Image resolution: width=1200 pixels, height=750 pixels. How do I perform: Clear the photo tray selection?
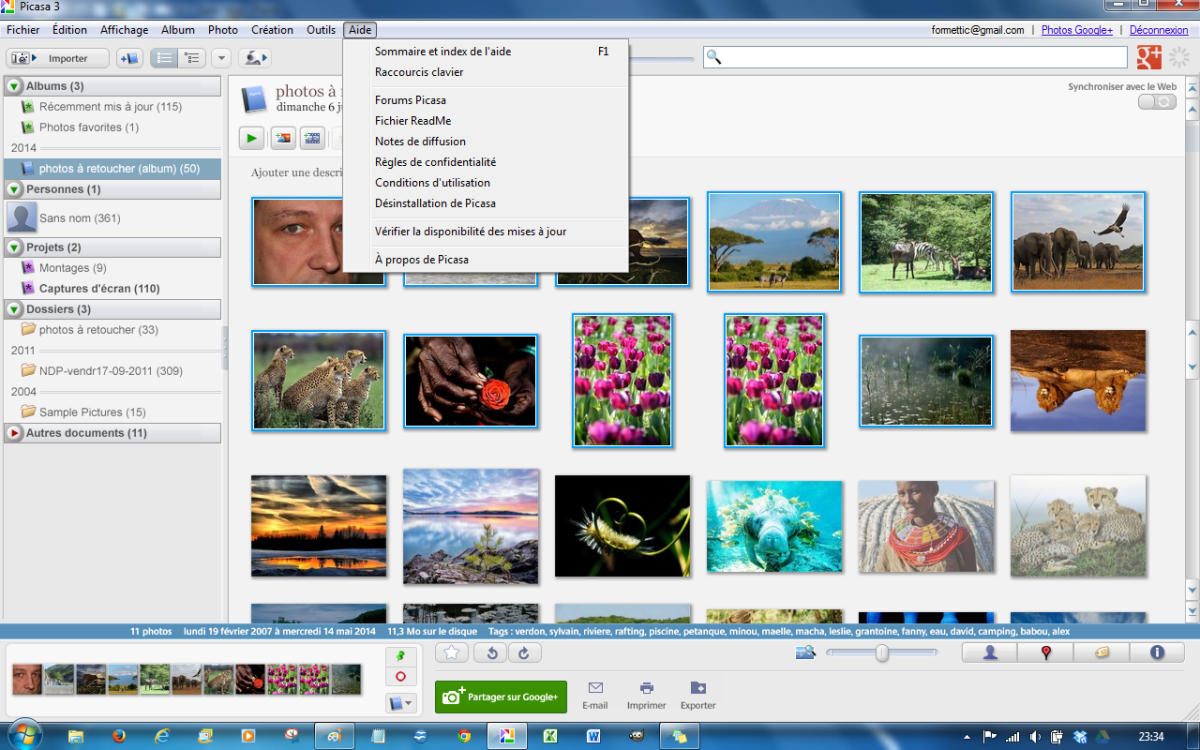pos(400,677)
